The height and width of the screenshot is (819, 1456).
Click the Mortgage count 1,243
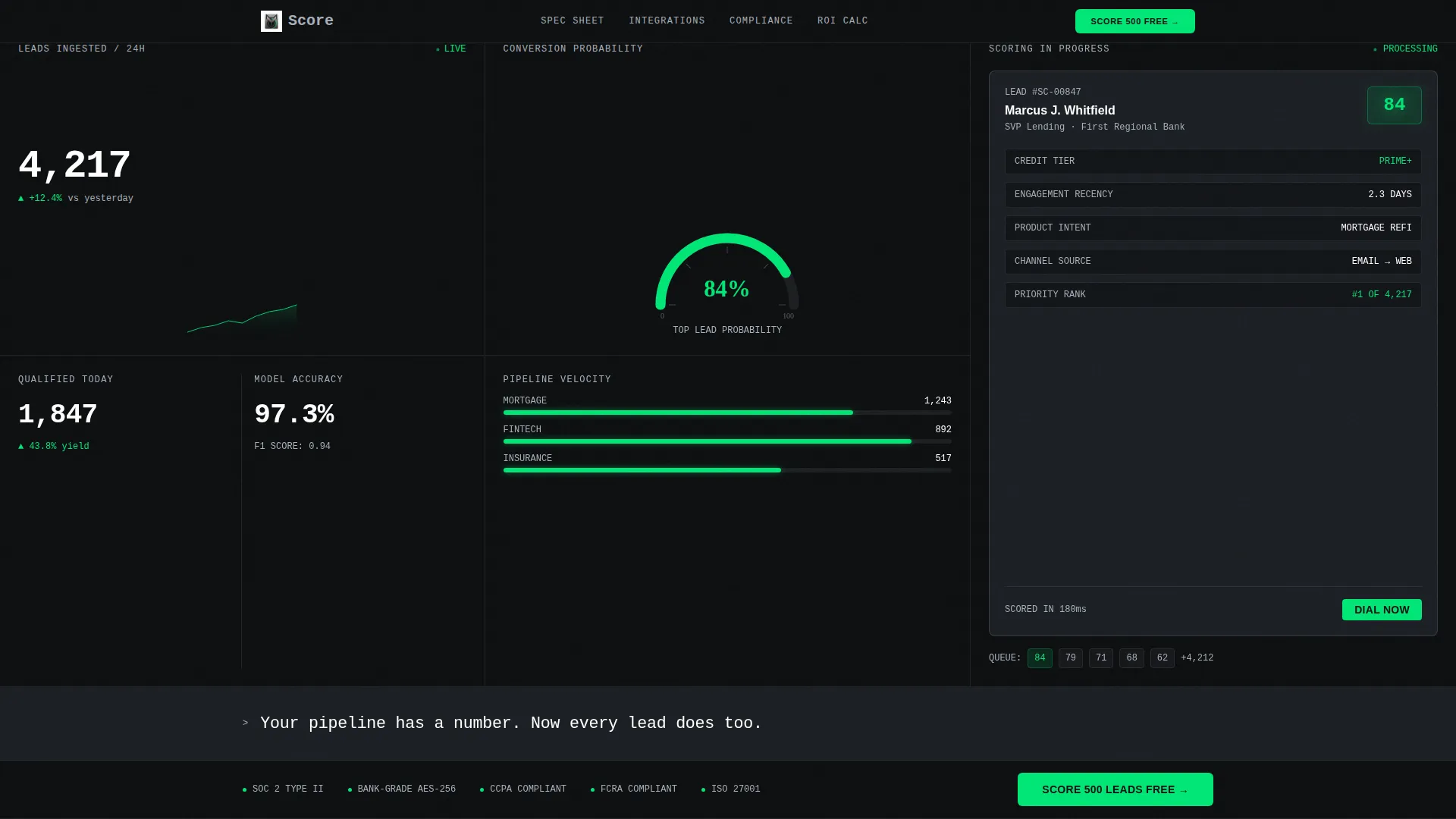pos(938,401)
